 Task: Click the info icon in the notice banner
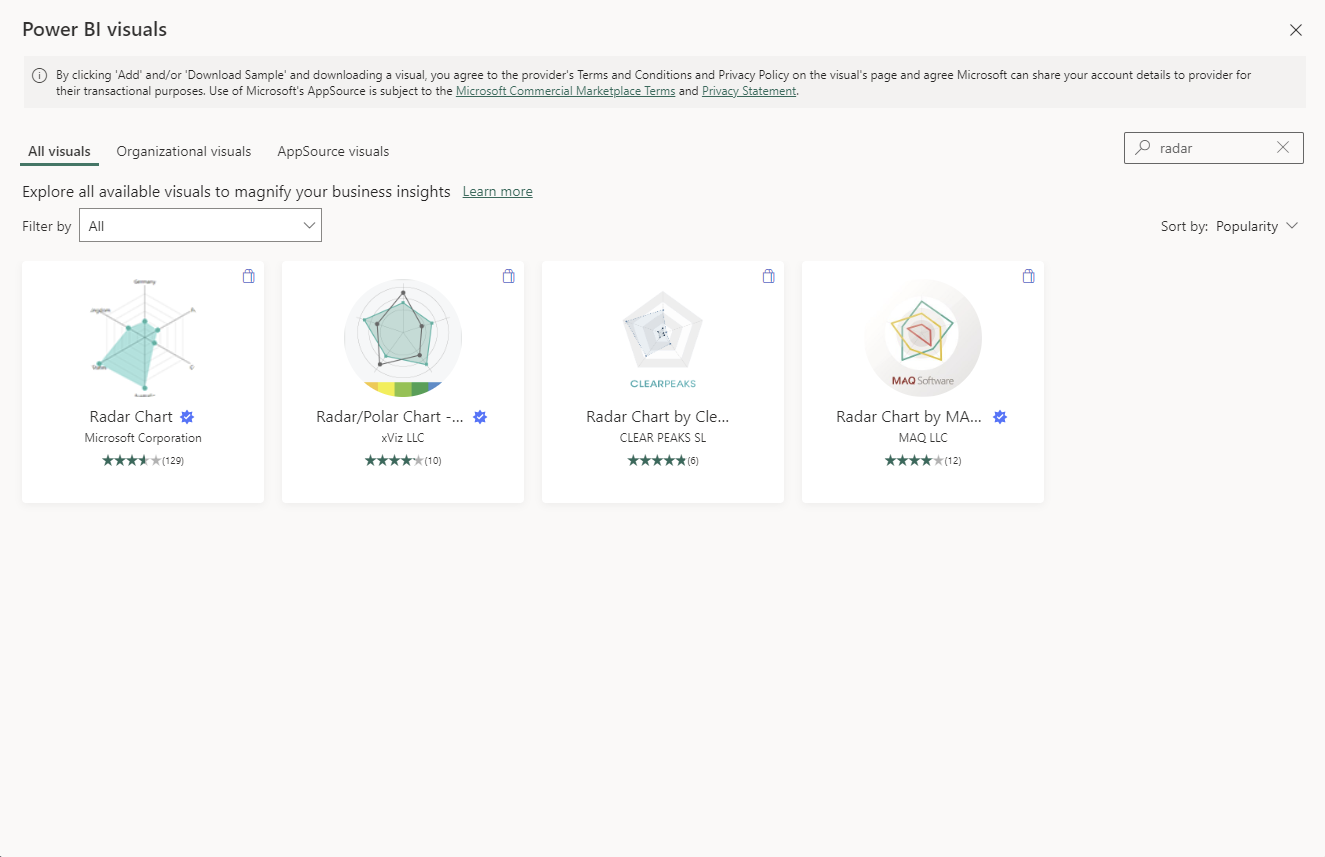(39, 75)
